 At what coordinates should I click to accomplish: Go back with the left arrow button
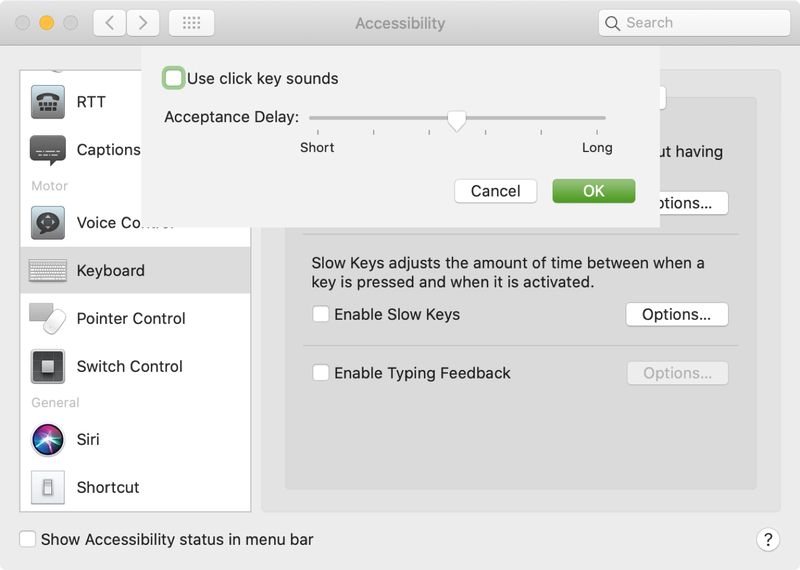(x=109, y=23)
